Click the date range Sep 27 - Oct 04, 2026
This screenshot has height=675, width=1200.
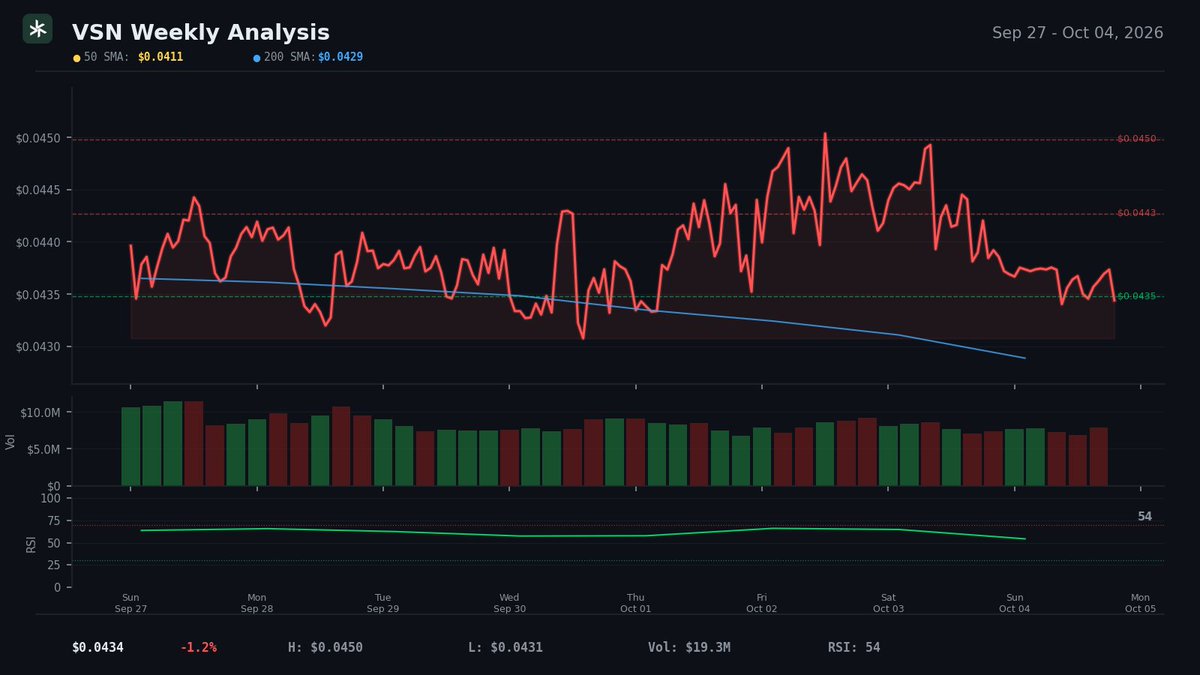point(1077,33)
